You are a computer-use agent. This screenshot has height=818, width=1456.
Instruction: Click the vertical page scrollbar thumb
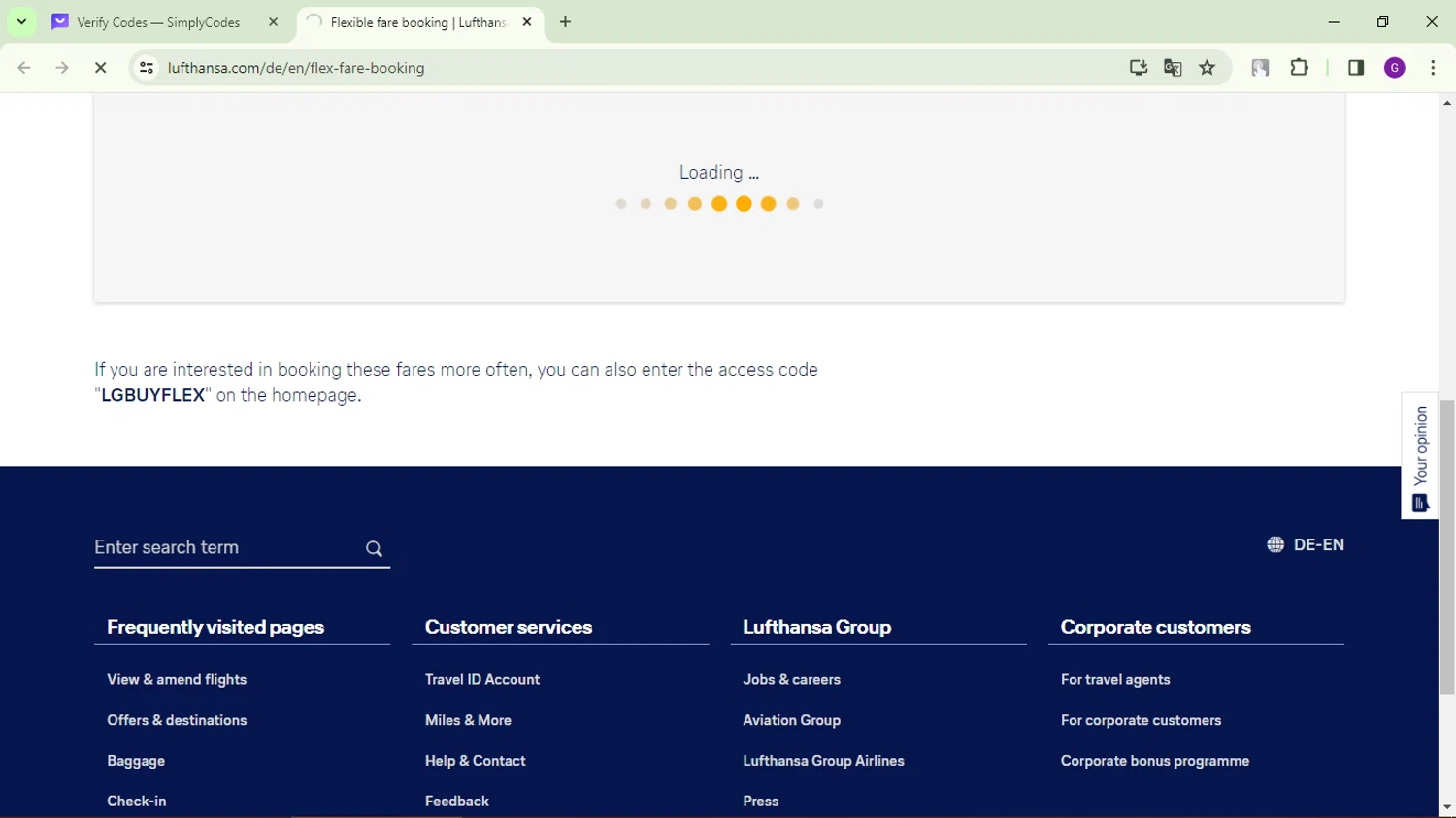point(1447,546)
